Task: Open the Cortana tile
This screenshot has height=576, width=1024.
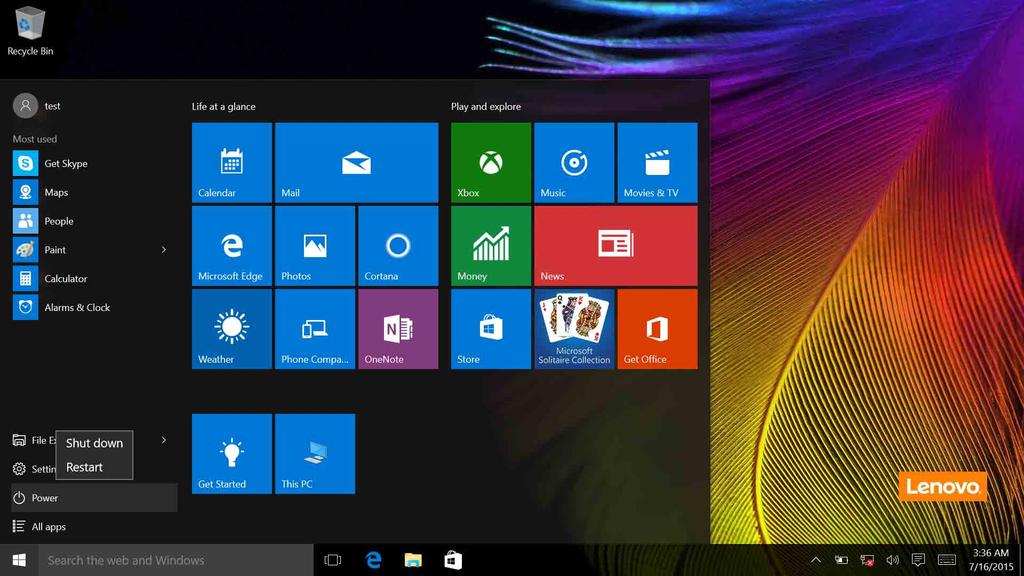Action: tap(398, 246)
